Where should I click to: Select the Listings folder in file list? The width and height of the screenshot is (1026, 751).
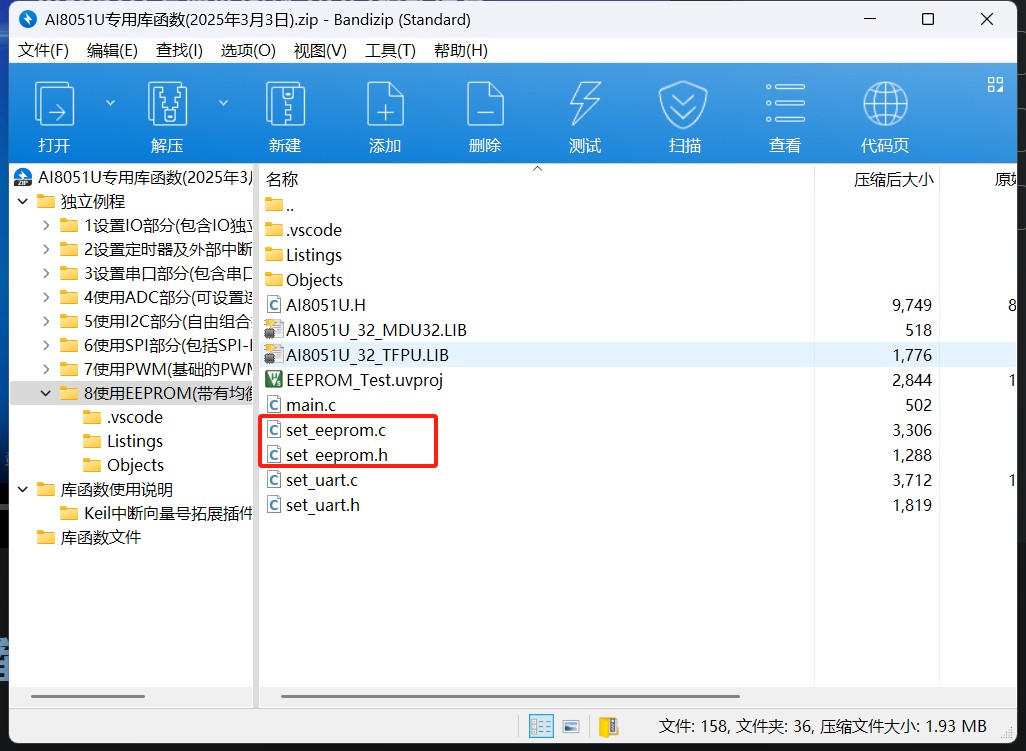click(303, 255)
